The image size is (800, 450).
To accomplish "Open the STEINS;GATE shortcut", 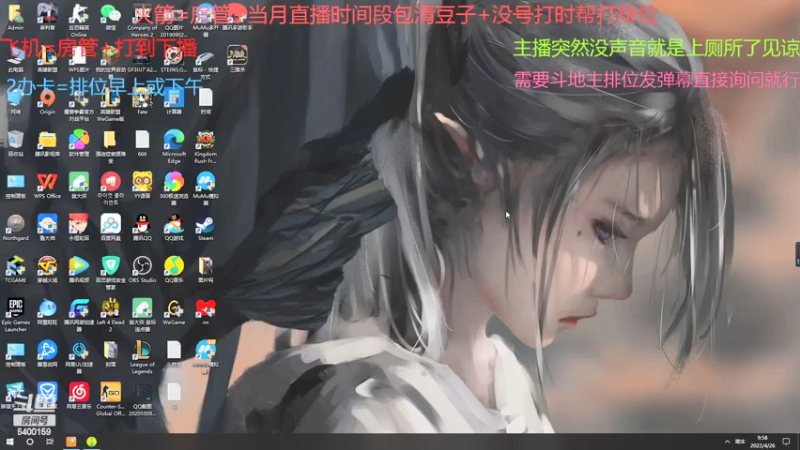I will point(174,58).
